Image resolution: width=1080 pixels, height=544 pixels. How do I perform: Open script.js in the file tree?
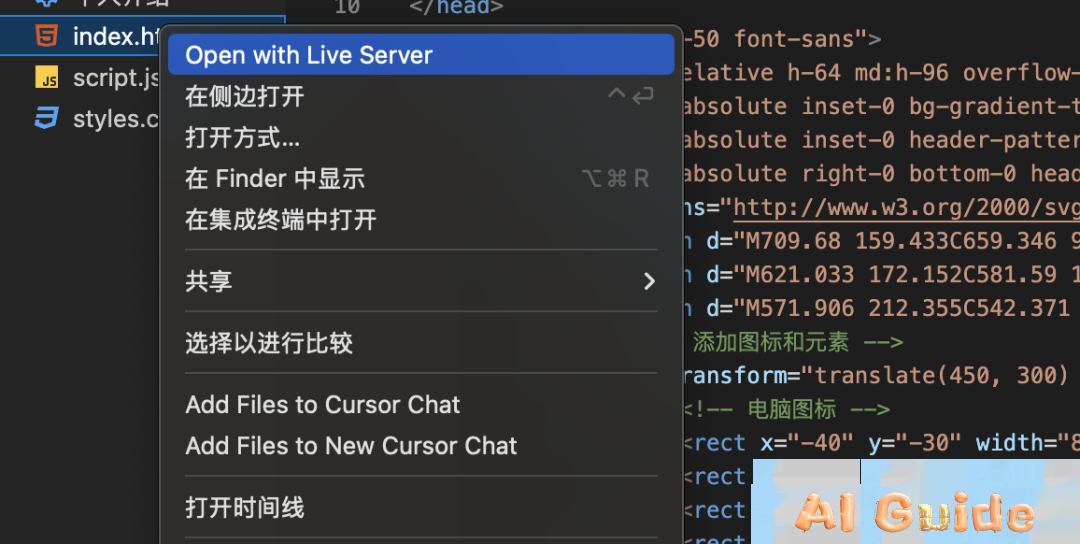click(x=116, y=78)
